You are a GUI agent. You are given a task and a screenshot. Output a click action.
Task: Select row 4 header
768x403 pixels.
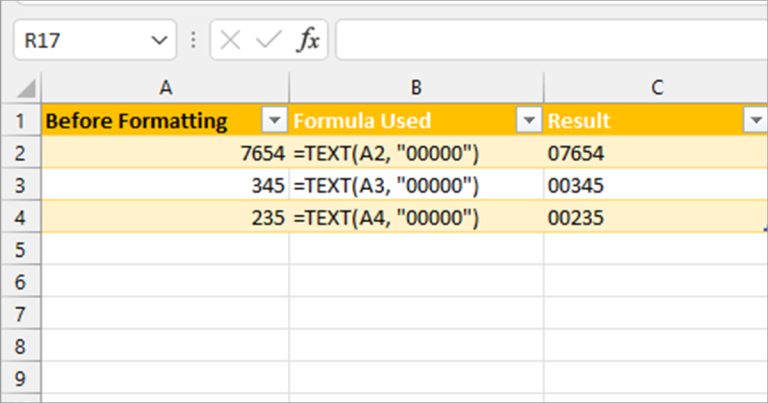tap(20, 217)
